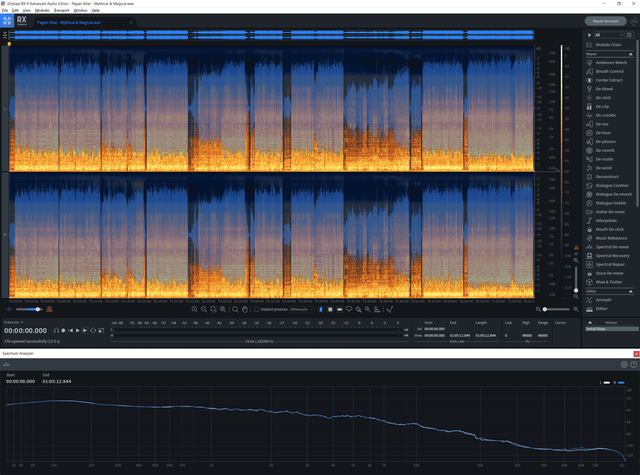Open the module filter All dropdown
The height and width of the screenshot is (475, 640).
click(x=609, y=35)
